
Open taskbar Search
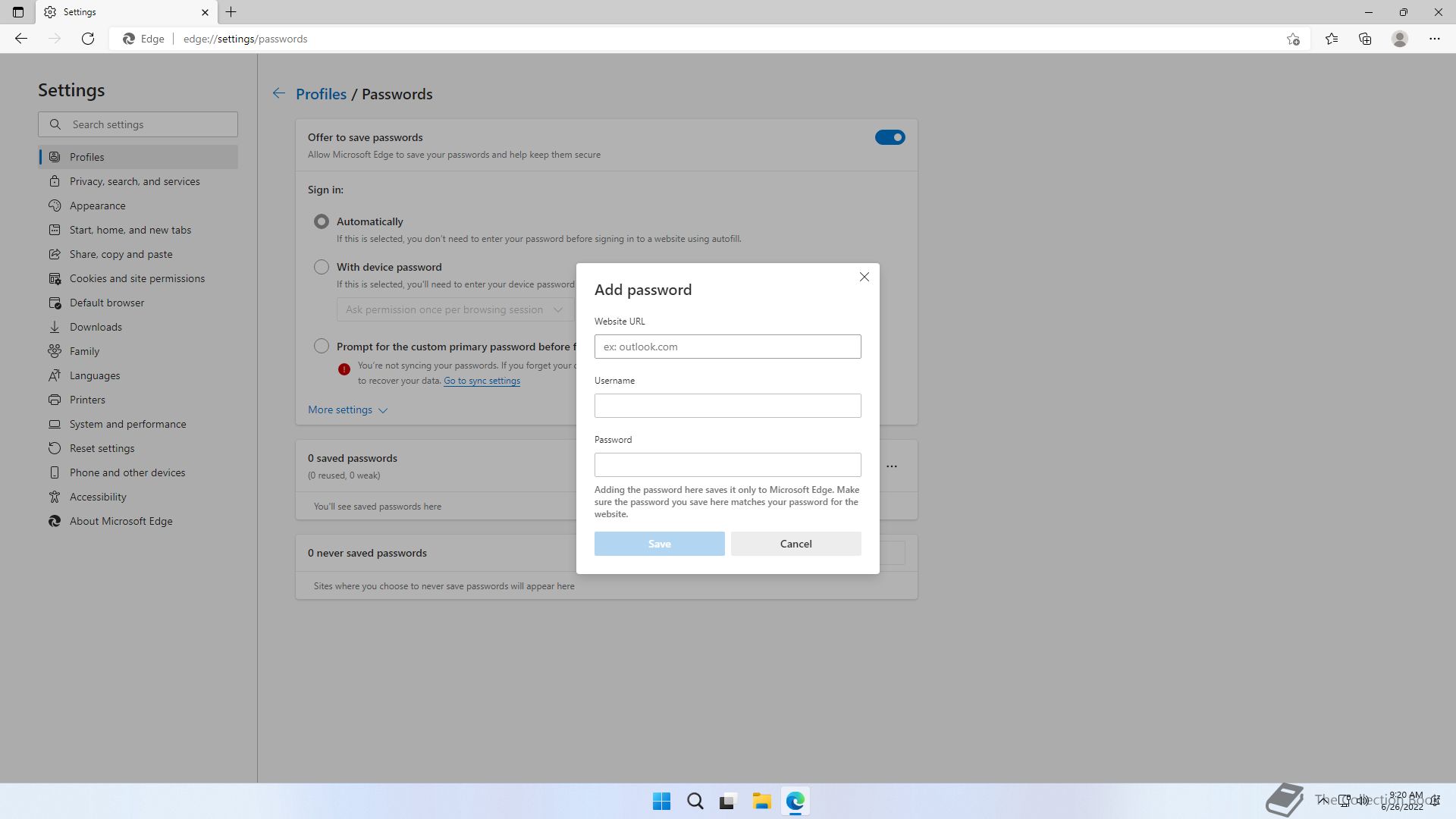point(695,802)
